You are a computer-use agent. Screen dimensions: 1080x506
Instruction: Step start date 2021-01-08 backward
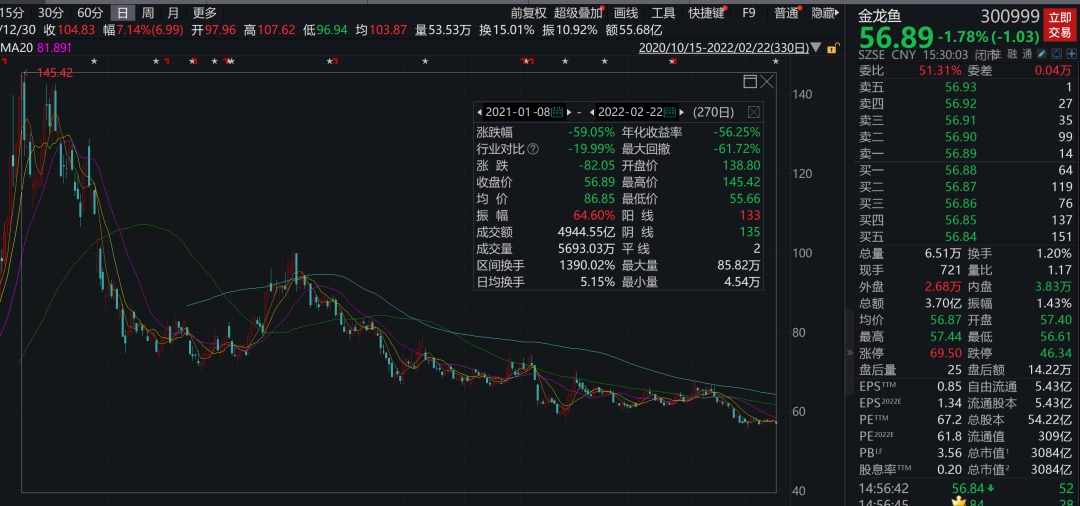(x=479, y=112)
